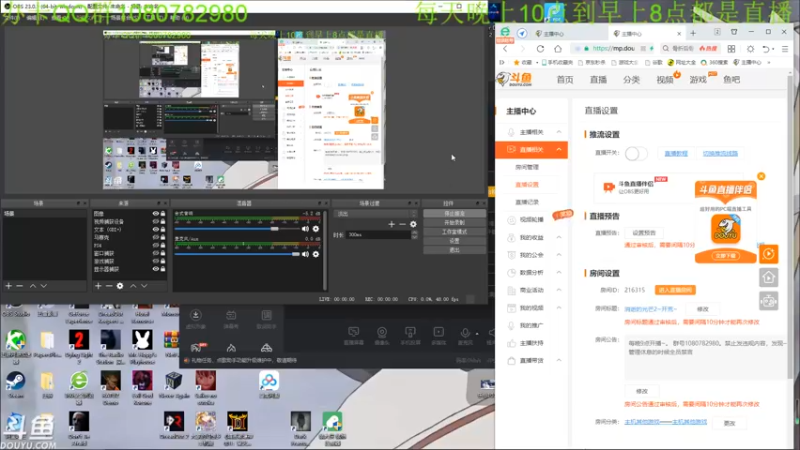The image size is (800, 450).
Task: Click the browser address bar
Action: 612,49
